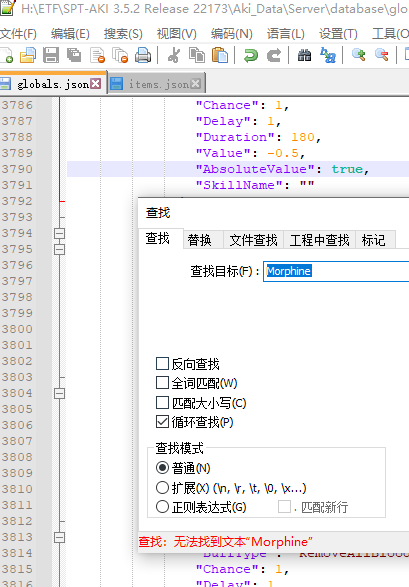This screenshot has height=587, width=409.
Task: Open the 设置(T) menu
Action: tap(338, 34)
